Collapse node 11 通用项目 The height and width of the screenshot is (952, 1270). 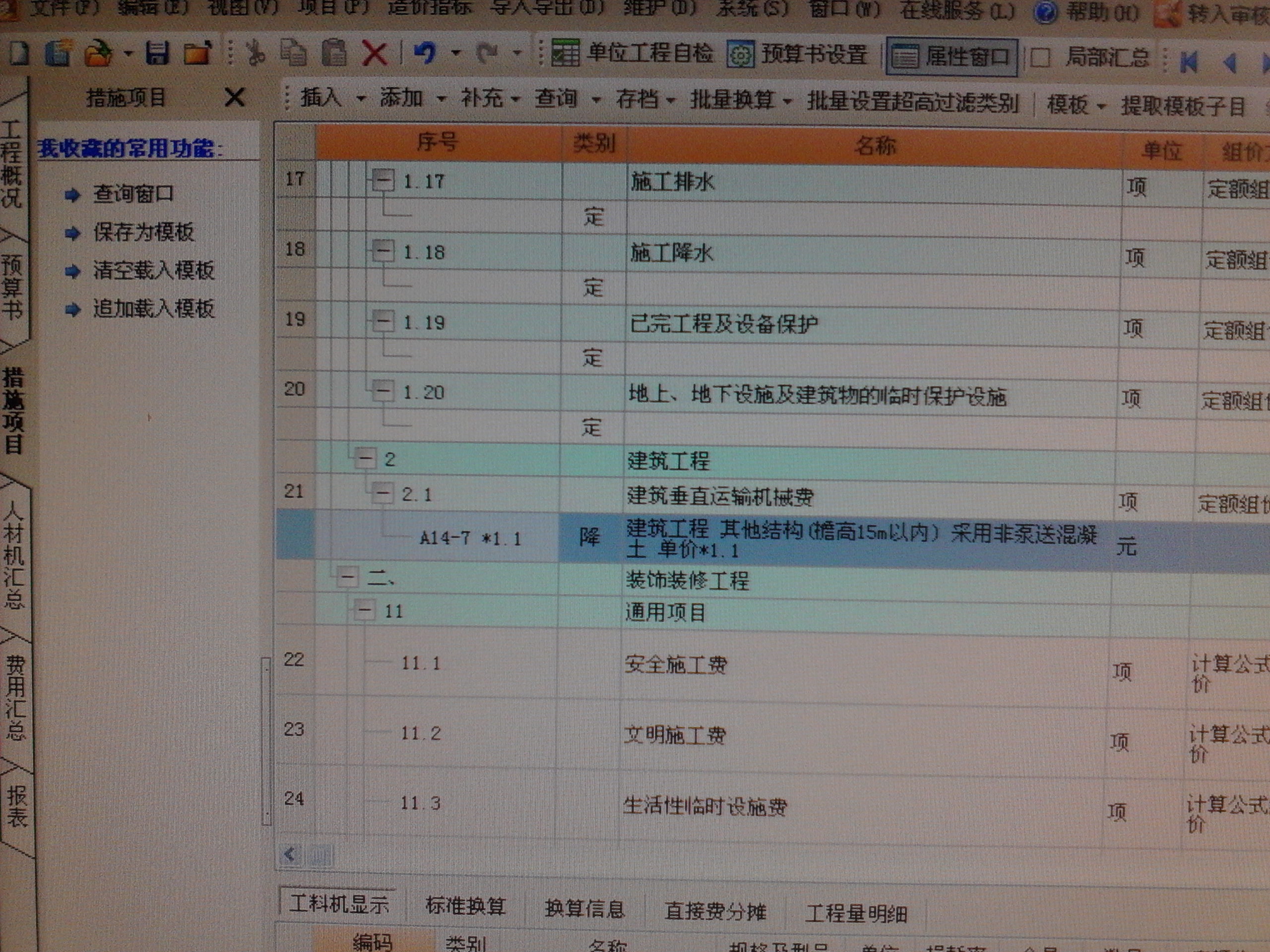[x=365, y=610]
